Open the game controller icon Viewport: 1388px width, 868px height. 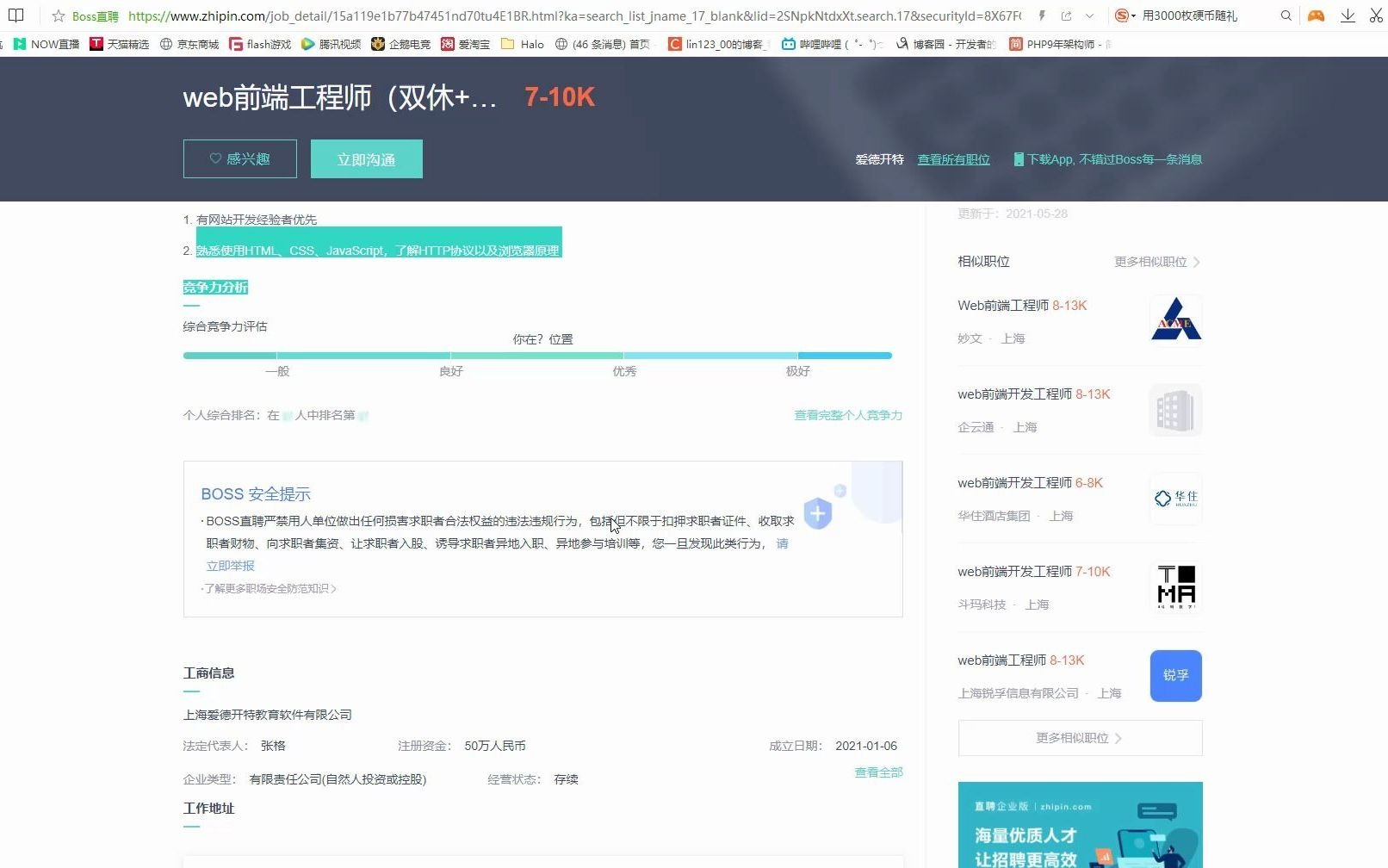tap(1316, 15)
